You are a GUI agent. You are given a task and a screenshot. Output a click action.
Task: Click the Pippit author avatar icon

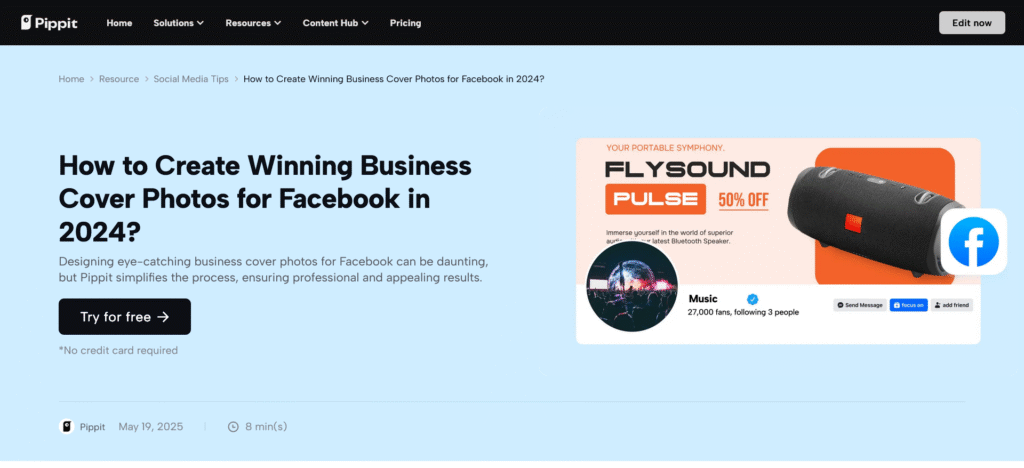[x=66, y=426]
